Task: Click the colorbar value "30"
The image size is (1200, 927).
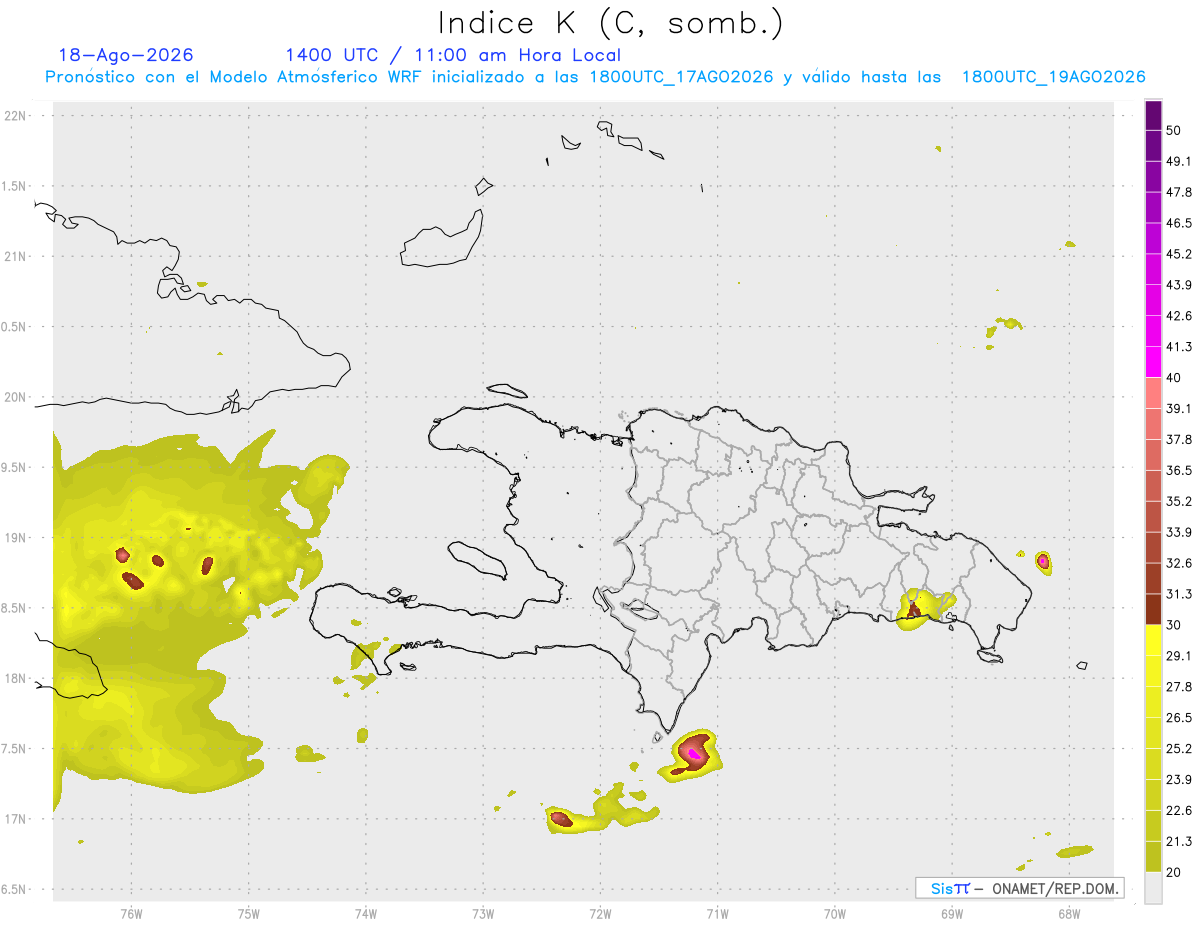Action: [1174, 625]
